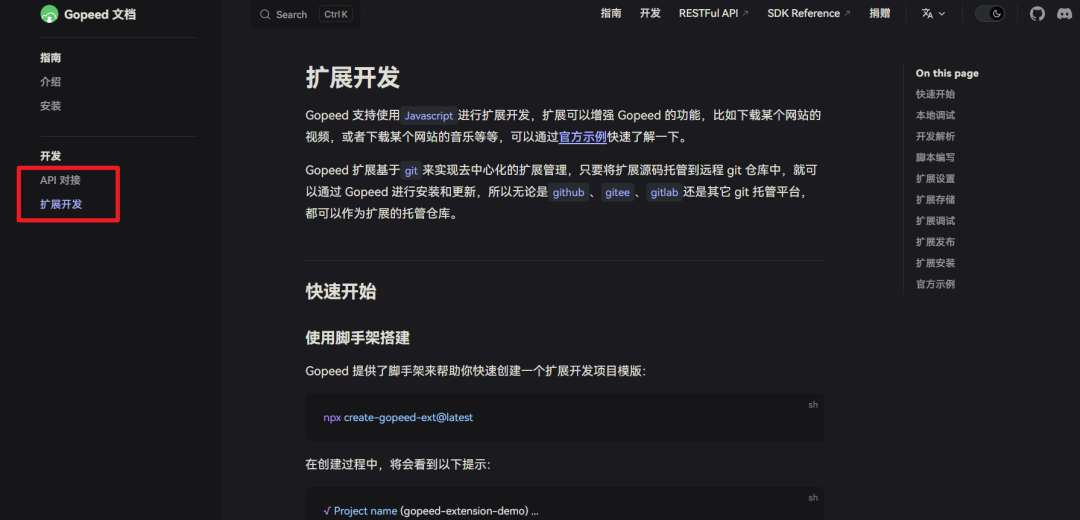Open the SDK Reference external link
1080x520 pixels.
[x=809, y=14]
